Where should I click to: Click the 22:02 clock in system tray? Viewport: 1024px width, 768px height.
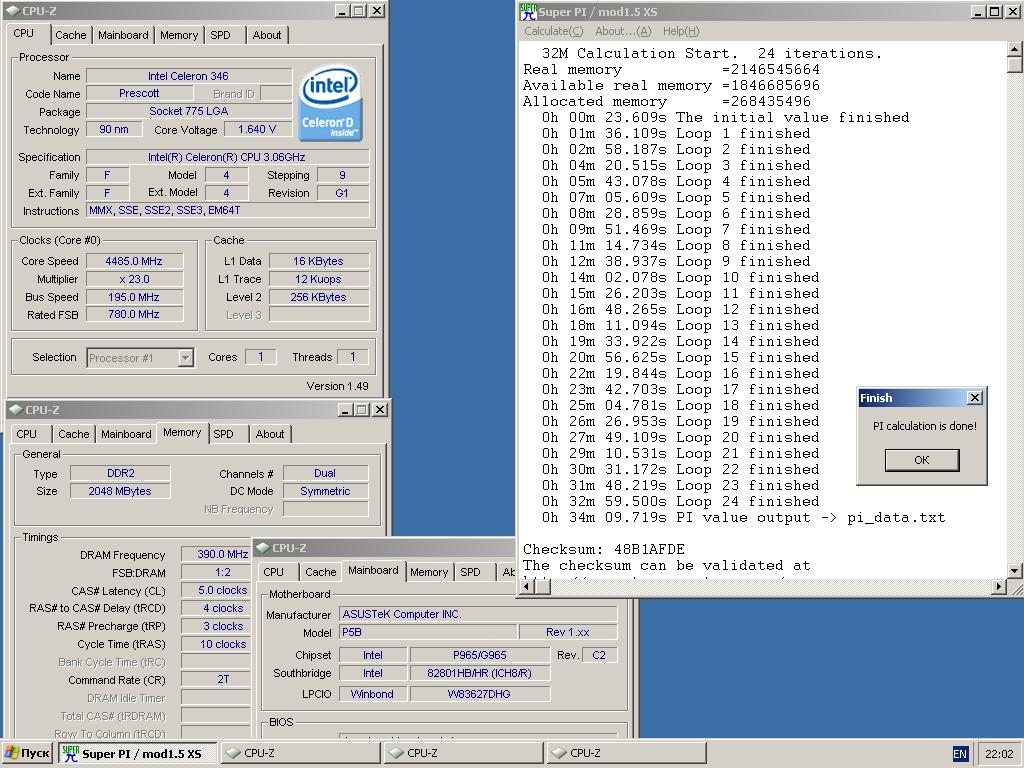[x=999, y=754]
